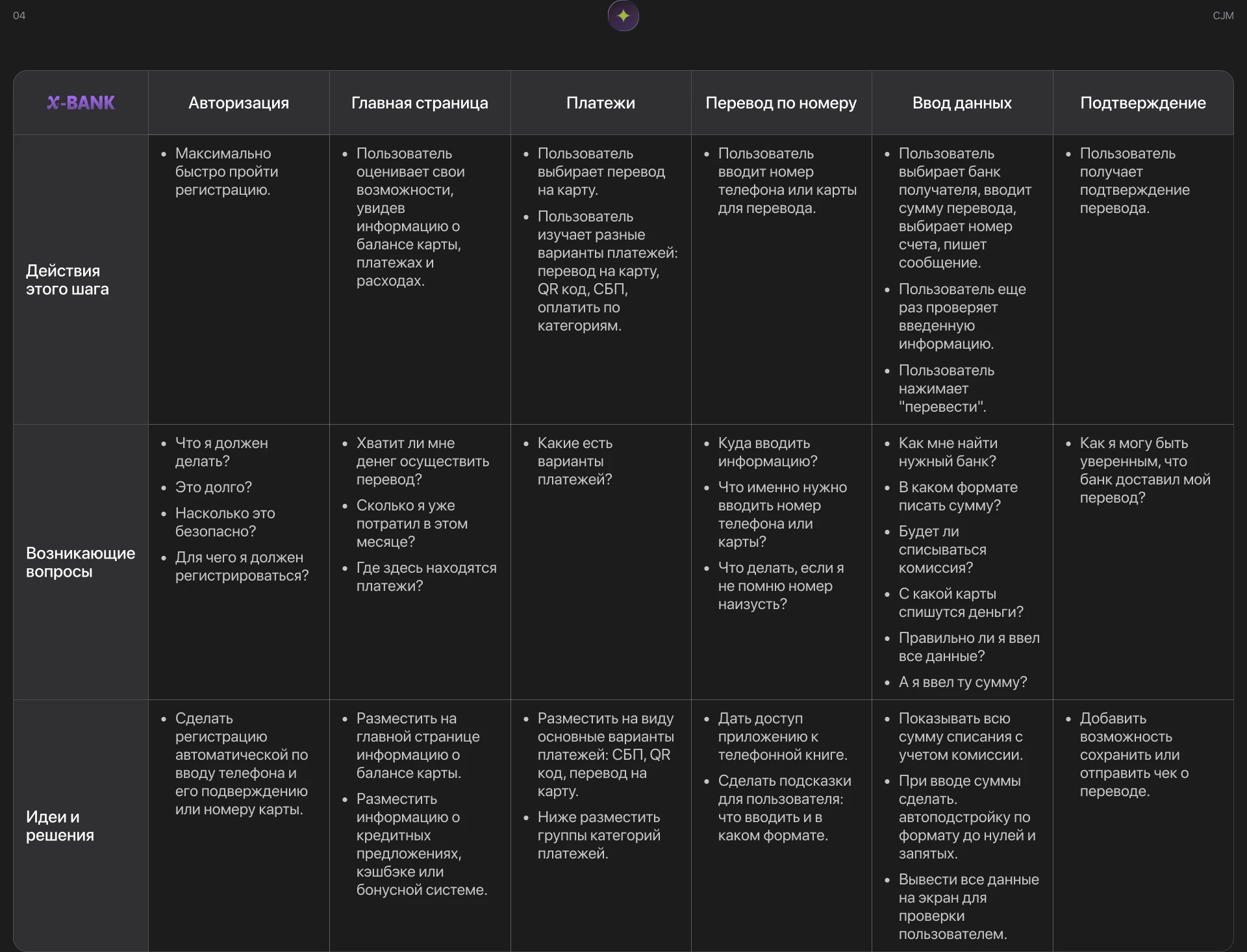Select the Главная страница column header
This screenshot has width=1247, height=952.
420,103
